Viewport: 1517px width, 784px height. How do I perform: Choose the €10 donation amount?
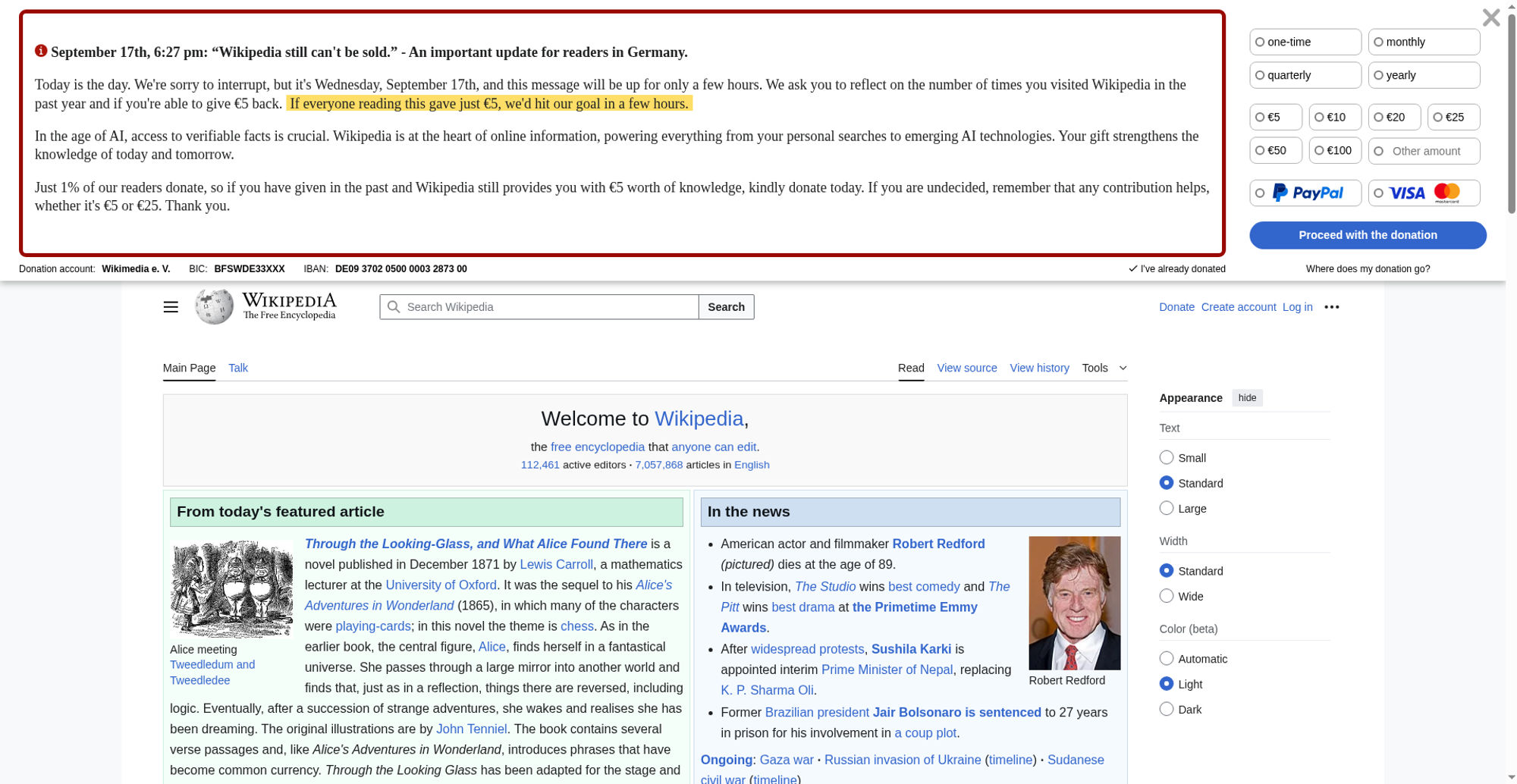tap(1335, 117)
